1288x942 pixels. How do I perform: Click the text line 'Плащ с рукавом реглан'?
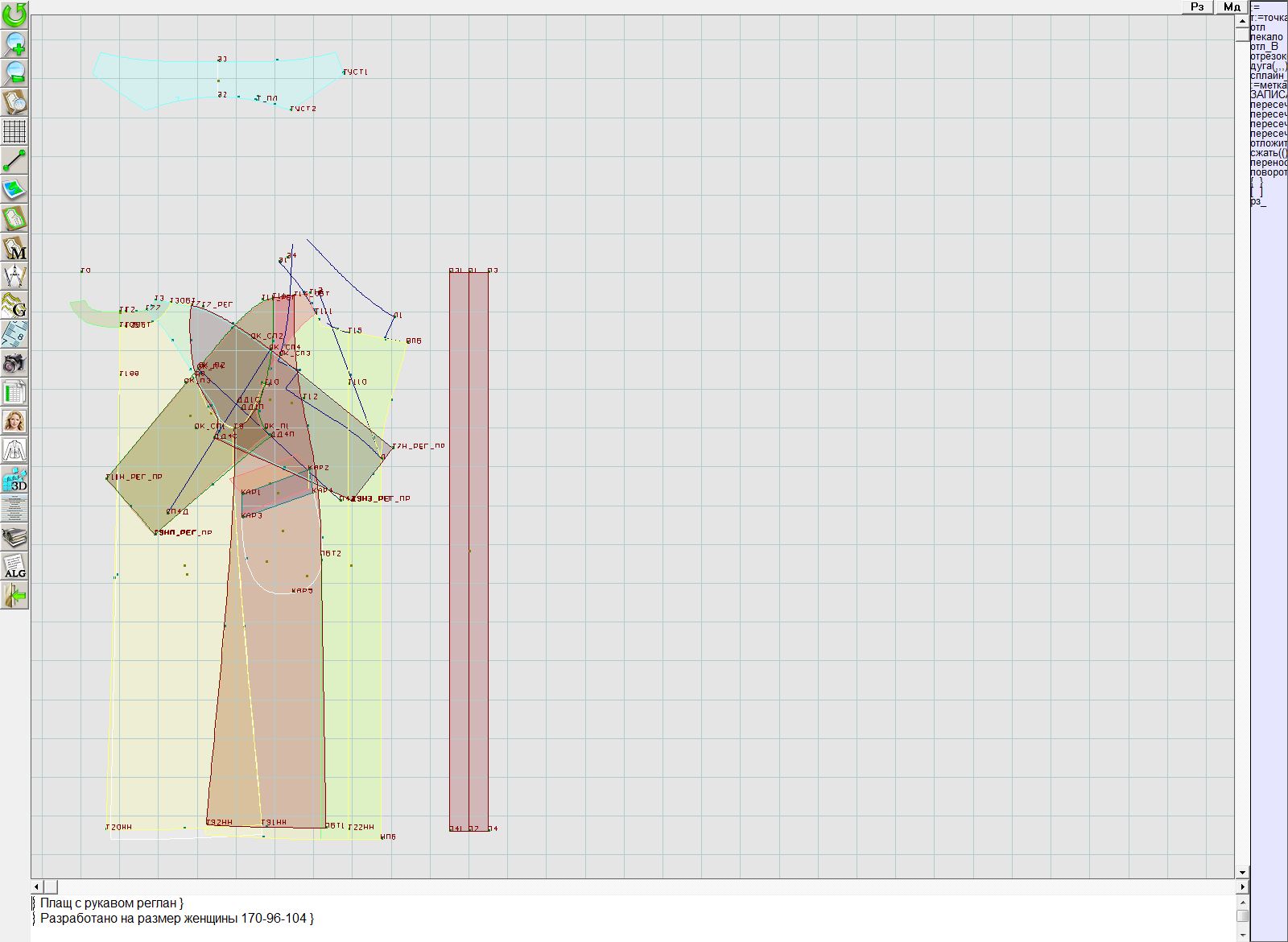(x=111, y=903)
